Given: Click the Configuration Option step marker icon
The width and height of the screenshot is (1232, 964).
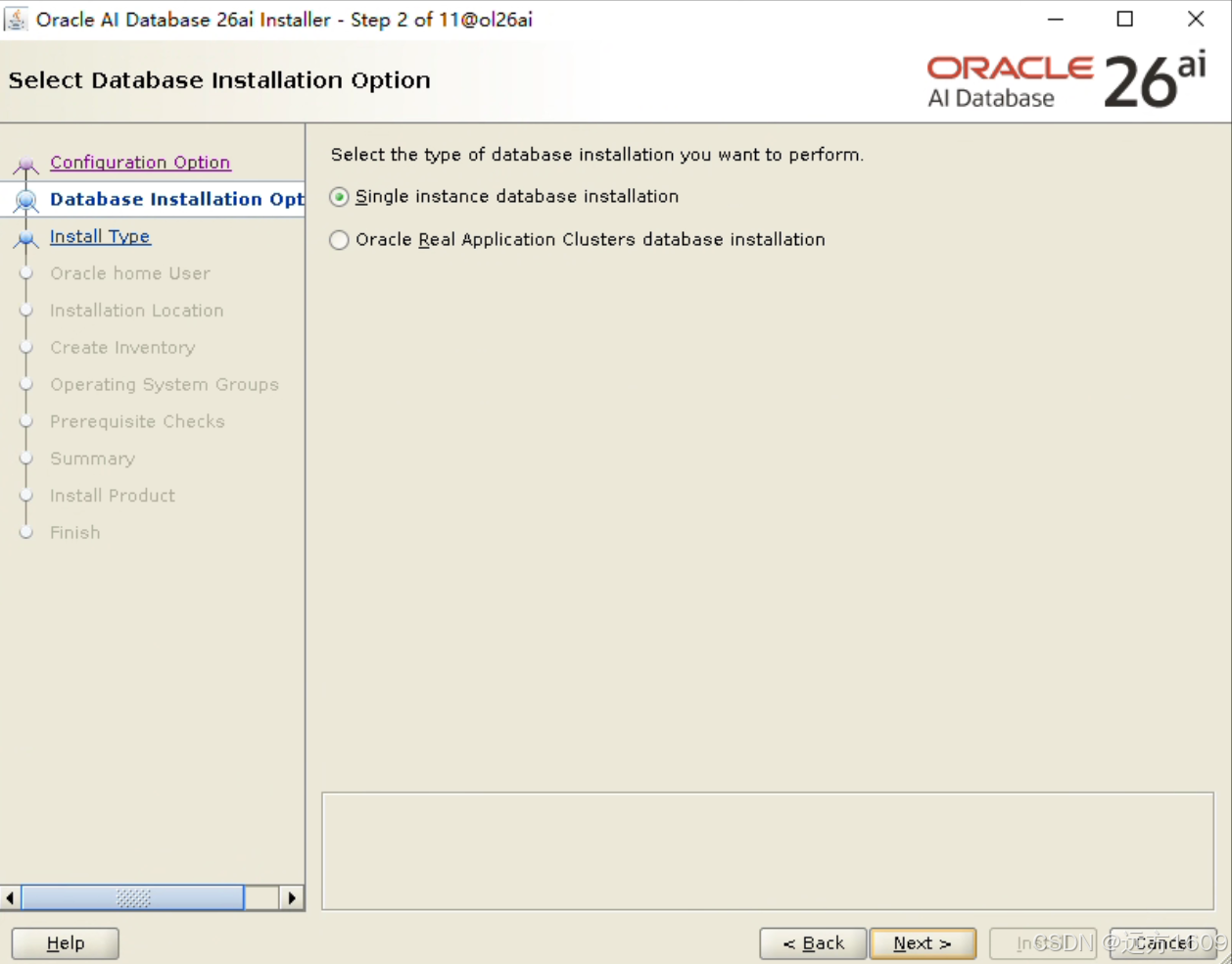Looking at the screenshot, I should point(26,164).
